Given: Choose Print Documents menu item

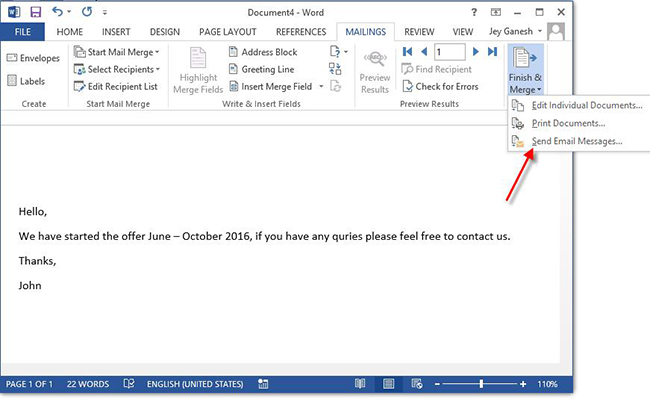Looking at the screenshot, I should click(x=578, y=123).
